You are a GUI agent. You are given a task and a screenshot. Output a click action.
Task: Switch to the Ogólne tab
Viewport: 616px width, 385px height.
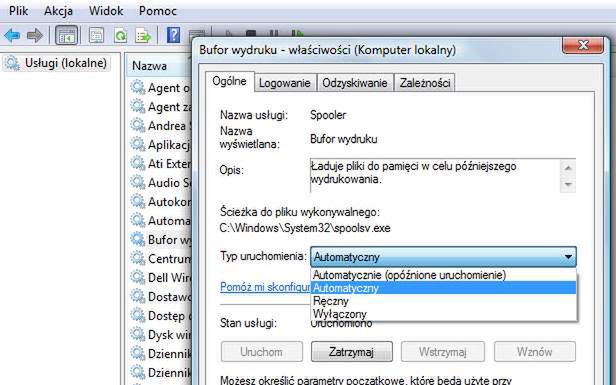point(229,81)
